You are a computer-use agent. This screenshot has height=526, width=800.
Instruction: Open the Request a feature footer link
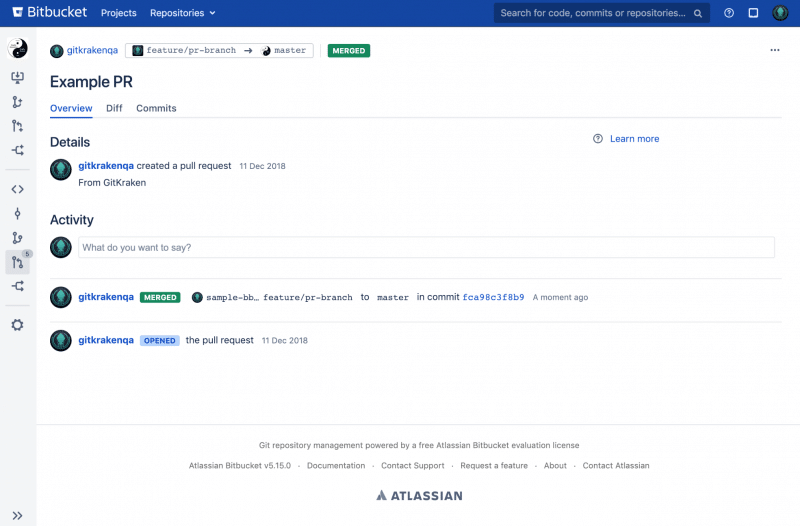point(494,466)
